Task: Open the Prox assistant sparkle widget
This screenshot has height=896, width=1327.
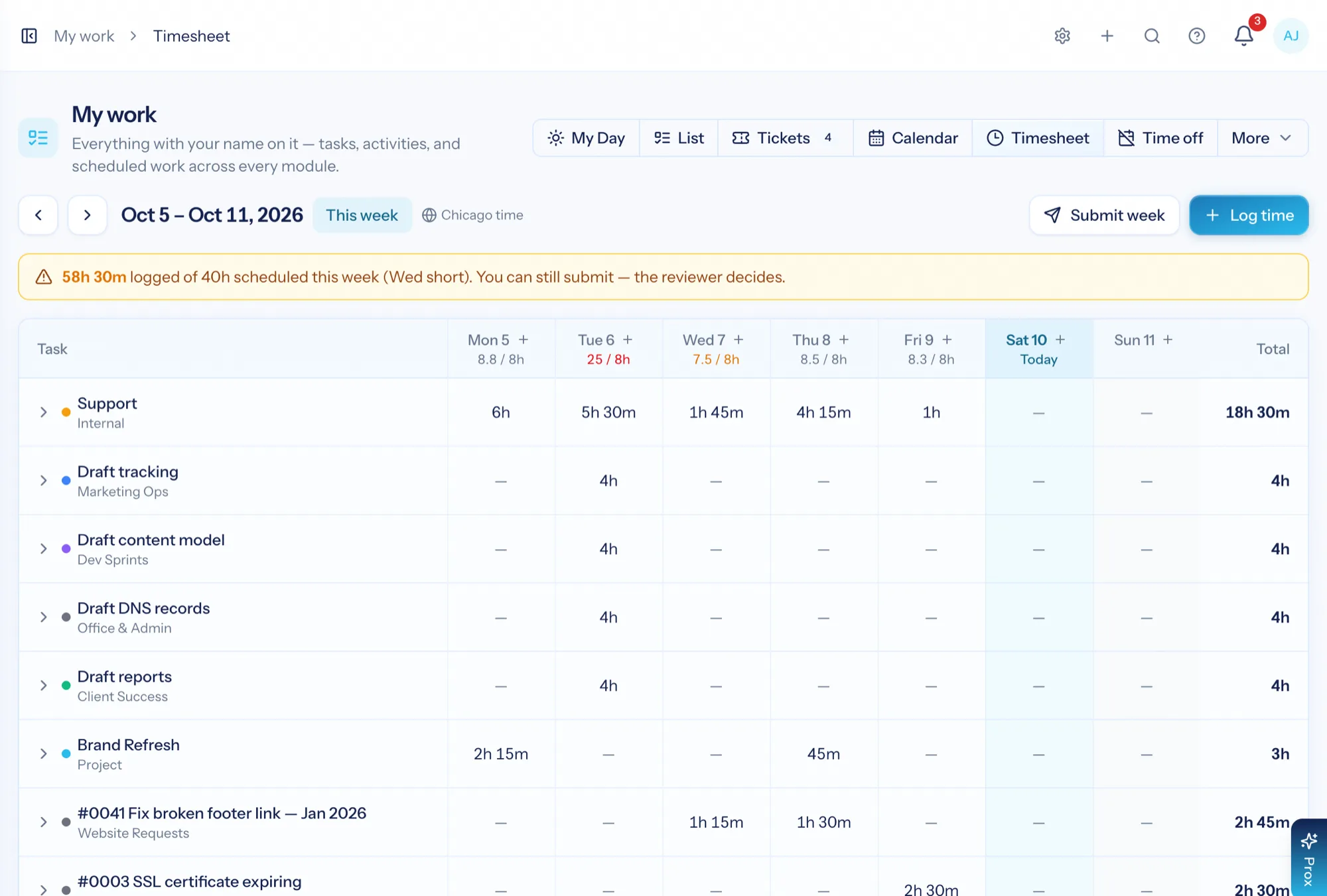Action: click(1309, 858)
